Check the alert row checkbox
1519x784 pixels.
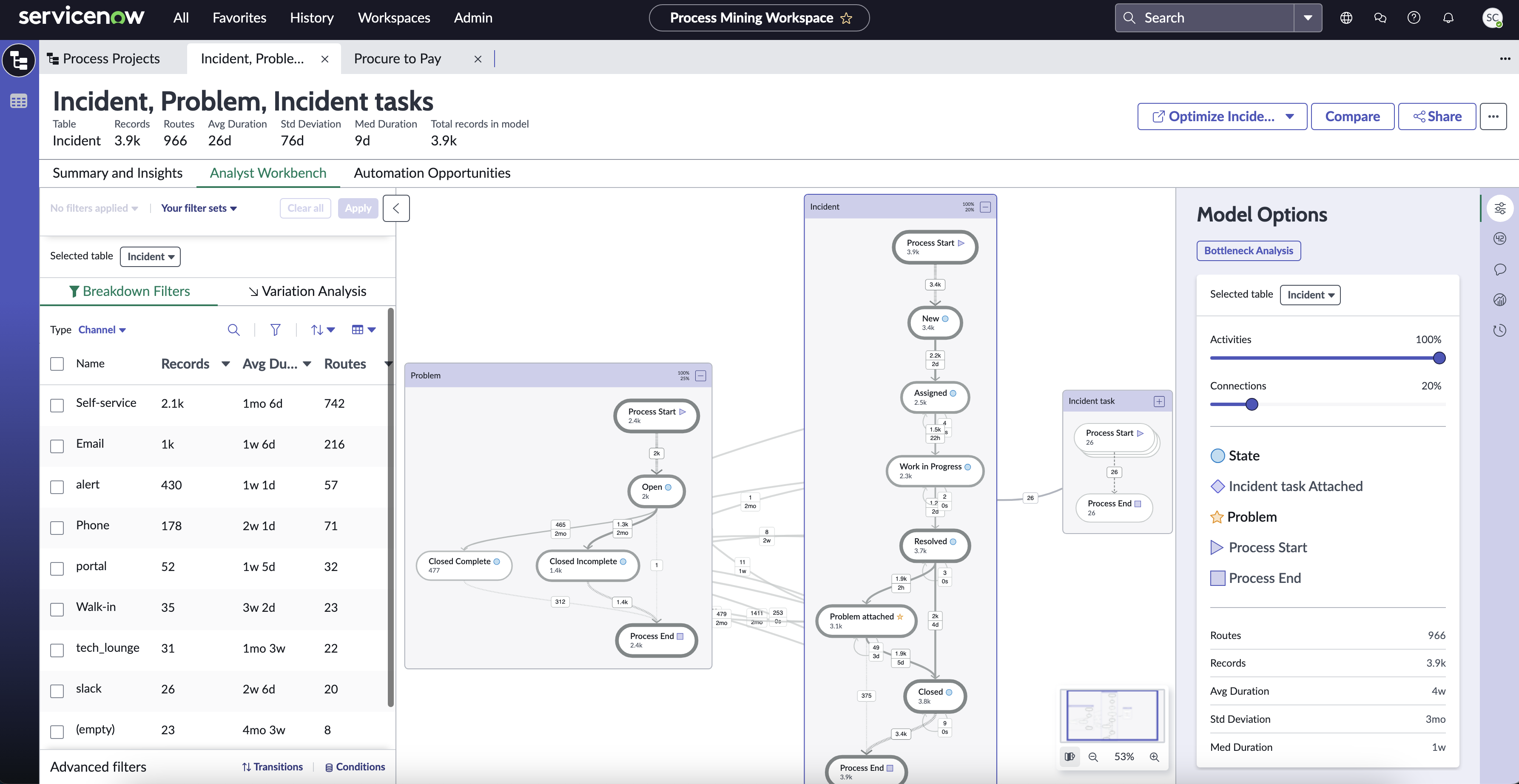[x=57, y=486]
